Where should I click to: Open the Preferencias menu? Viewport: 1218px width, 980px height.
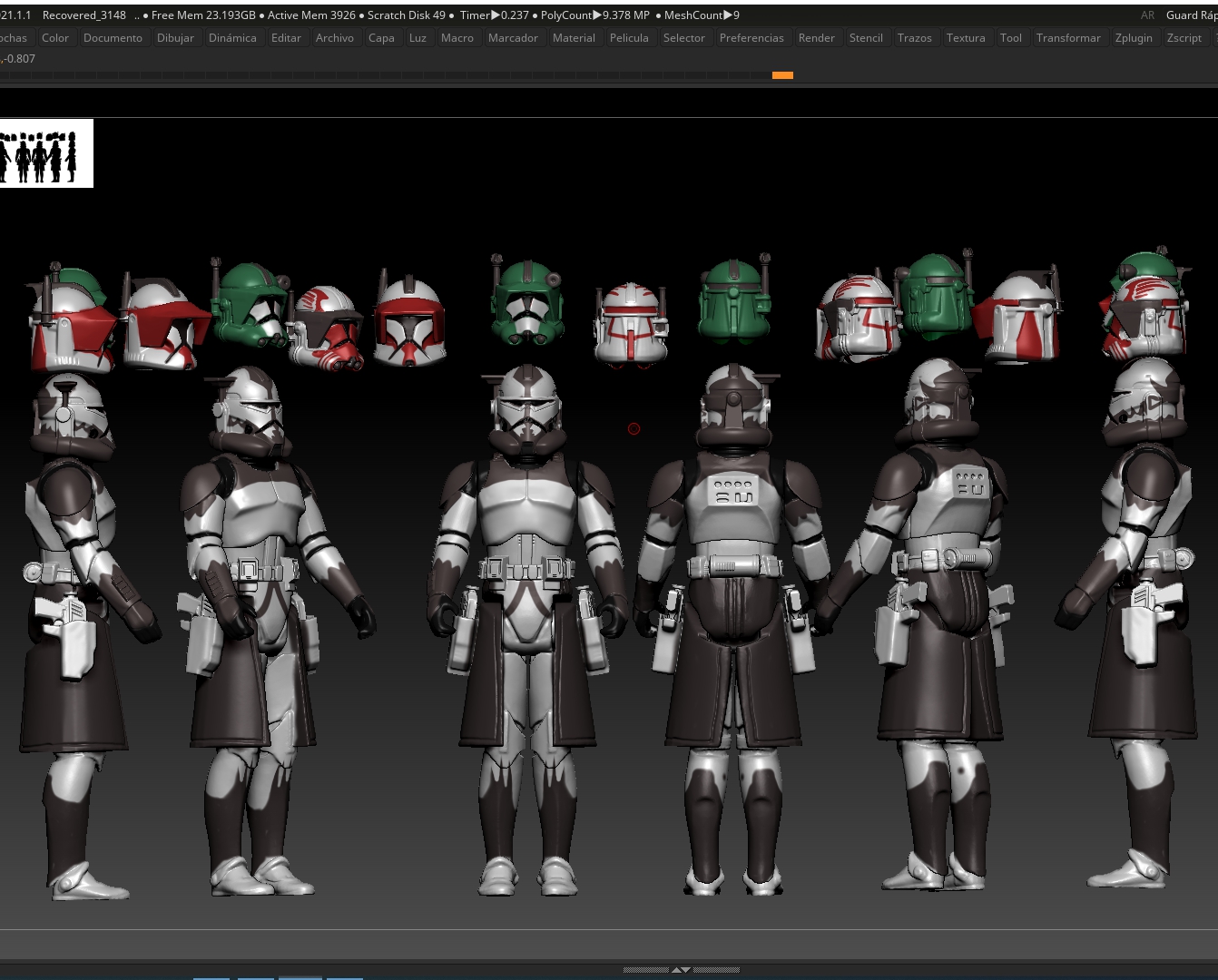click(751, 38)
